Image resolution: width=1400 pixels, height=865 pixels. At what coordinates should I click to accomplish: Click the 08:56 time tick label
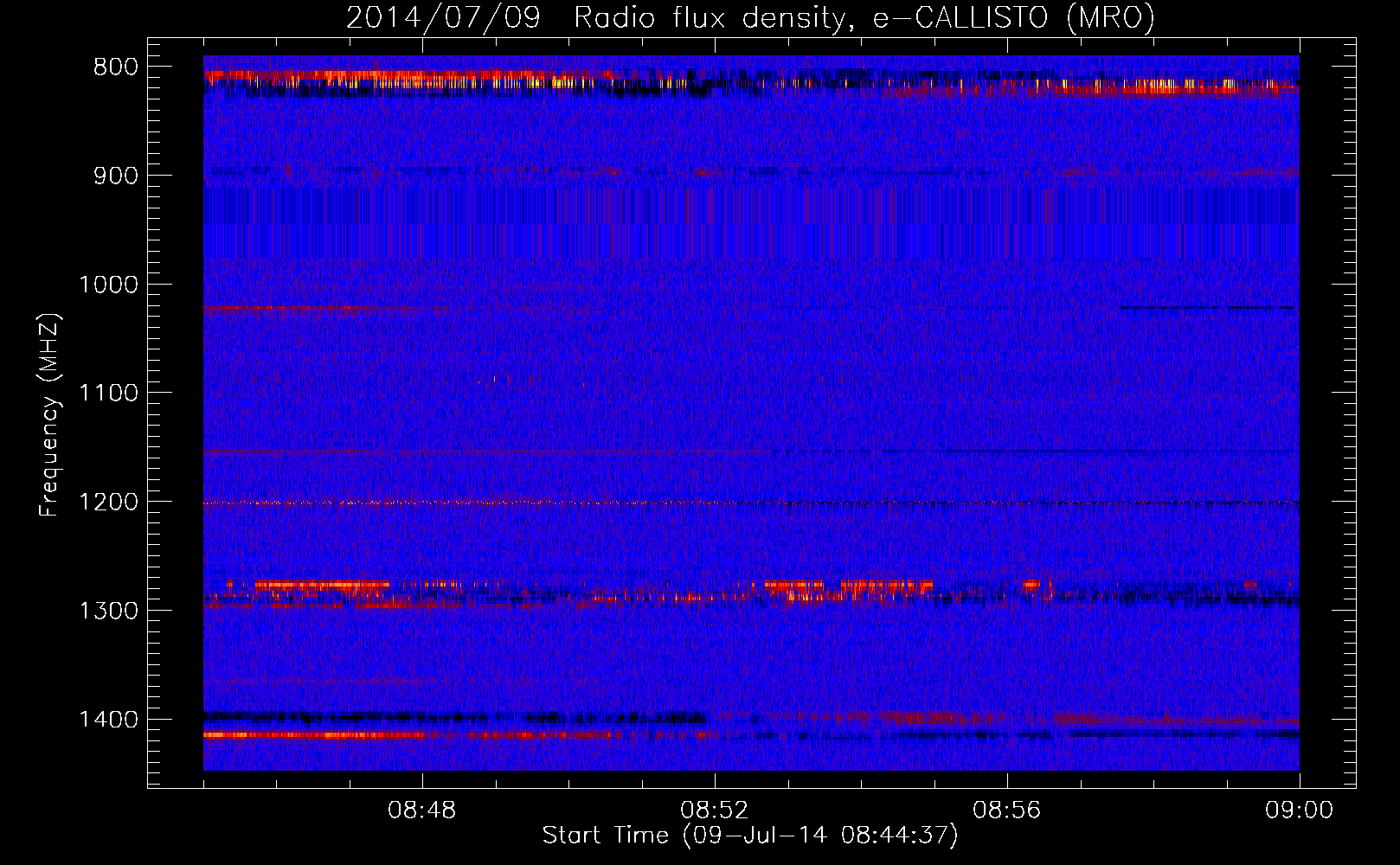tap(1007, 811)
